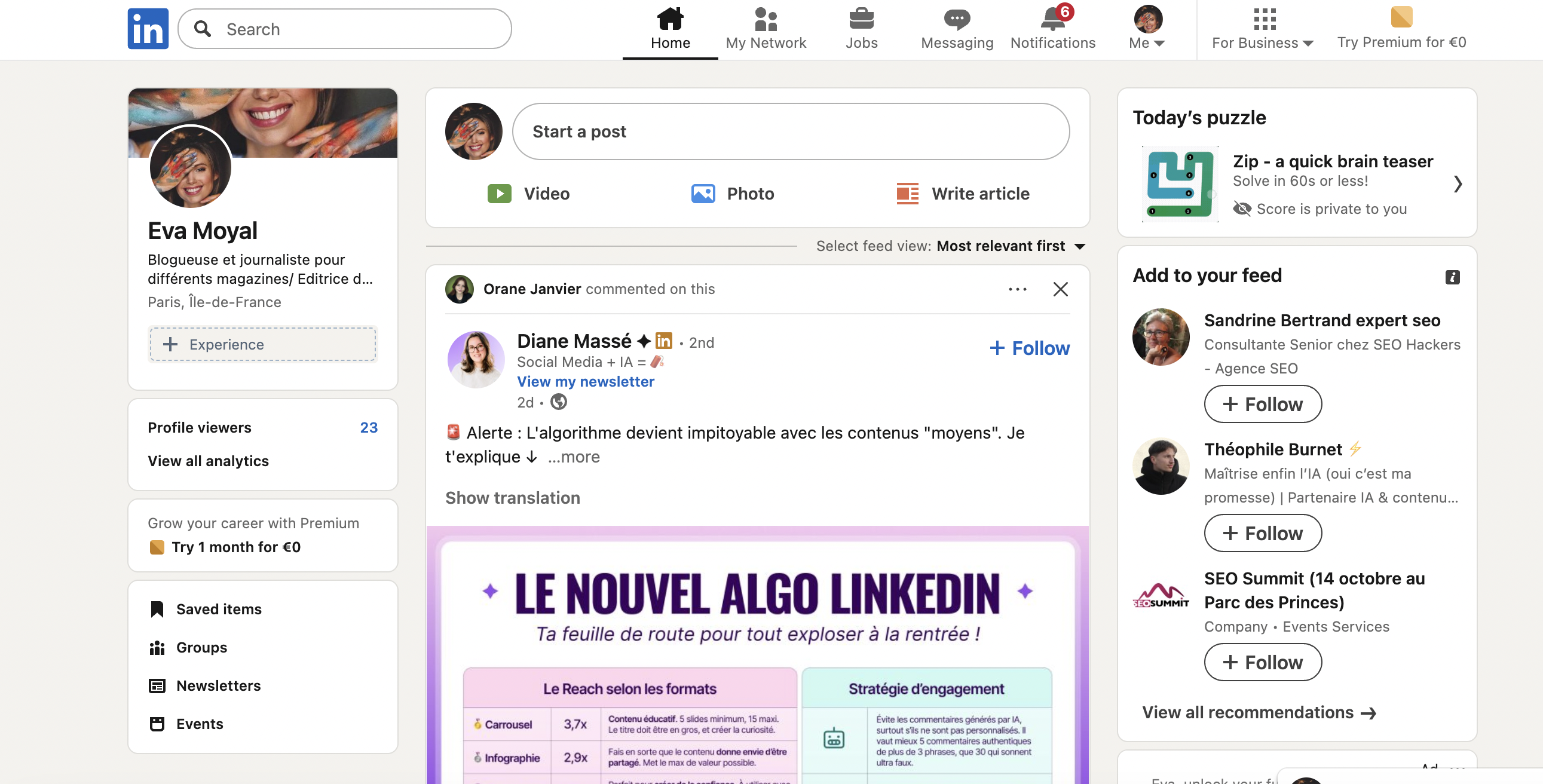
Task: Open Saved items bookmark icon
Action: coord(157,609)
